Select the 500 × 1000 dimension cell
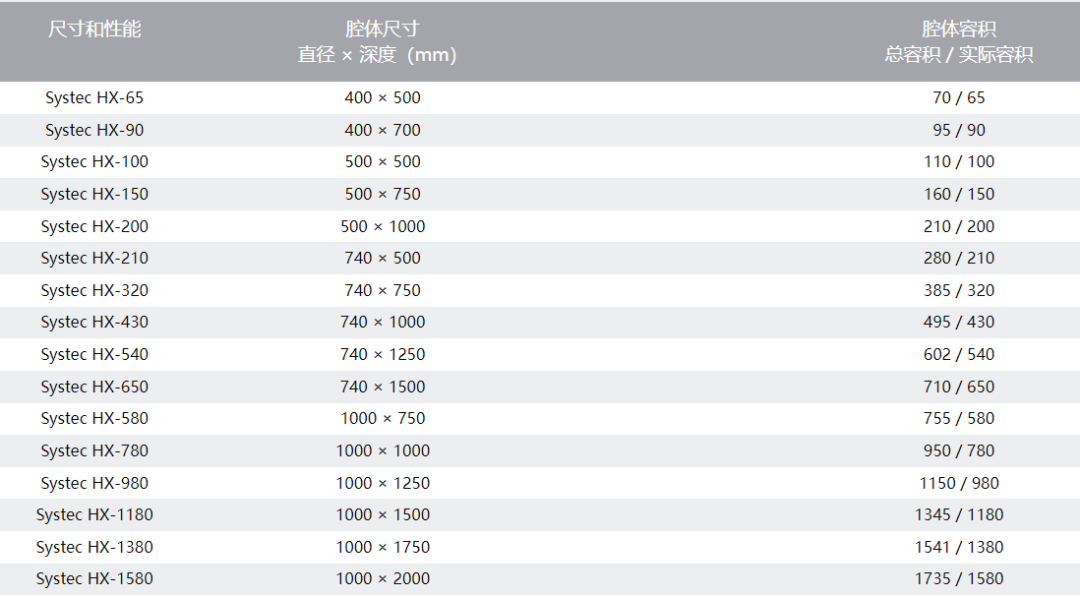Image resolution: width=1080 pixels, height=597 pixels. [382, 226]
